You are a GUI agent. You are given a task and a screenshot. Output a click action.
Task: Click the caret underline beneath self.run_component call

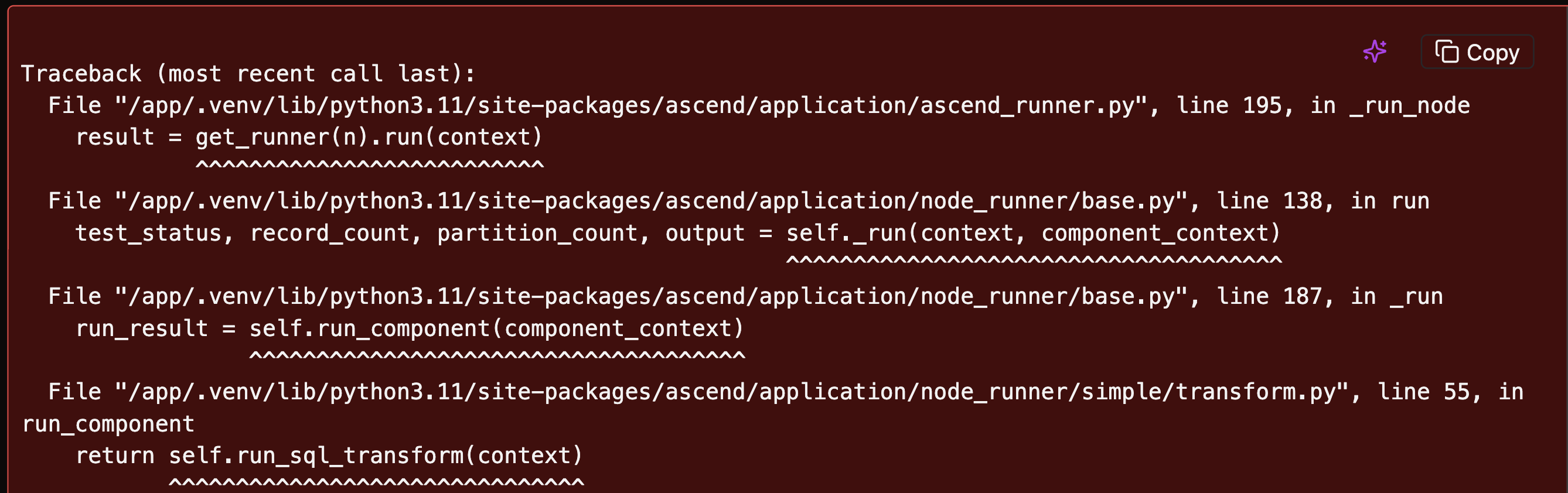(497, 355)
